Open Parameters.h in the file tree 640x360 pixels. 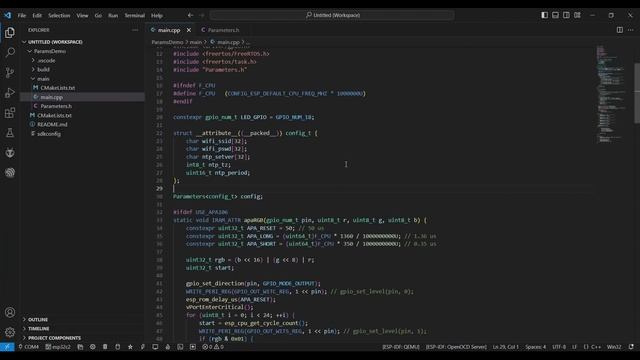[x=83, y=106]
